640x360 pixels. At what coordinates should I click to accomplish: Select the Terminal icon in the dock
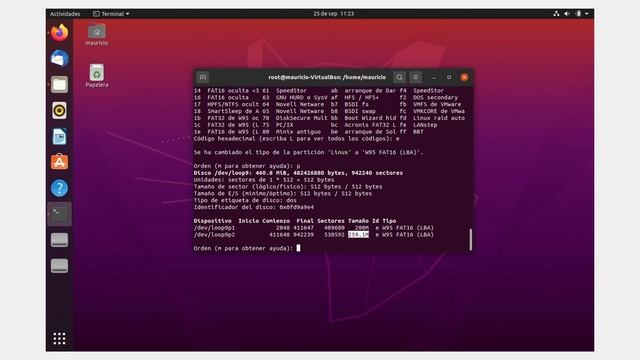point(60,214)
